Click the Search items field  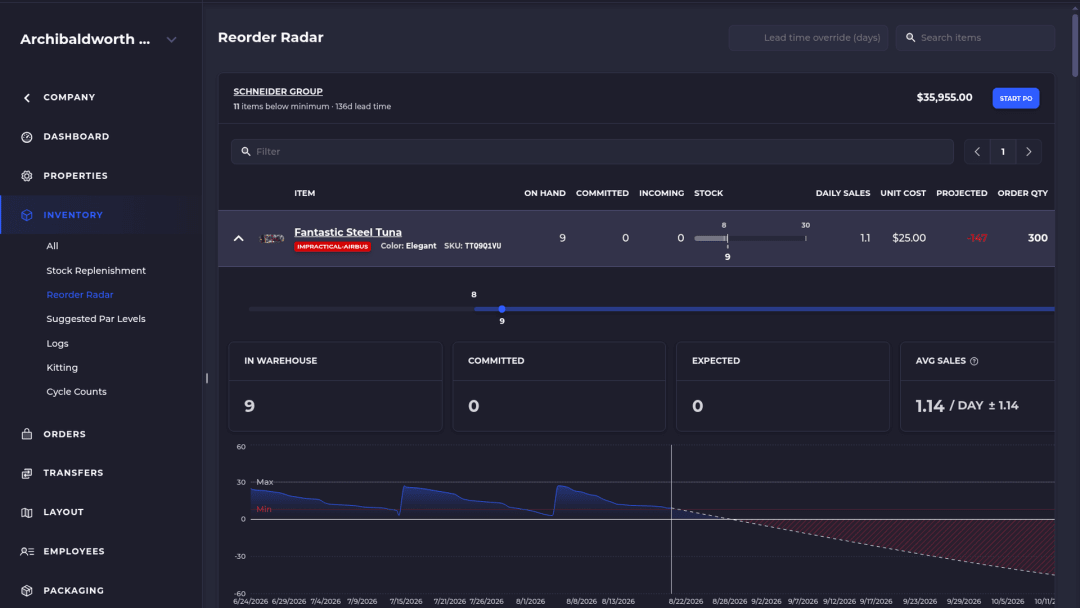point(975,38)
